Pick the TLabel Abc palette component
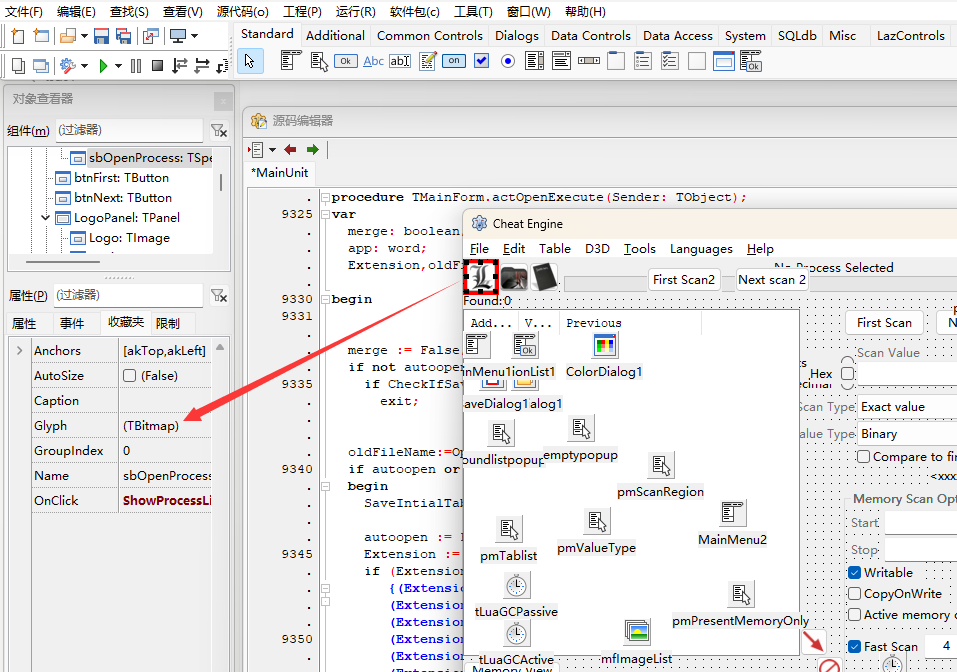Screen dimensions: 957x672 click(373, 61)
